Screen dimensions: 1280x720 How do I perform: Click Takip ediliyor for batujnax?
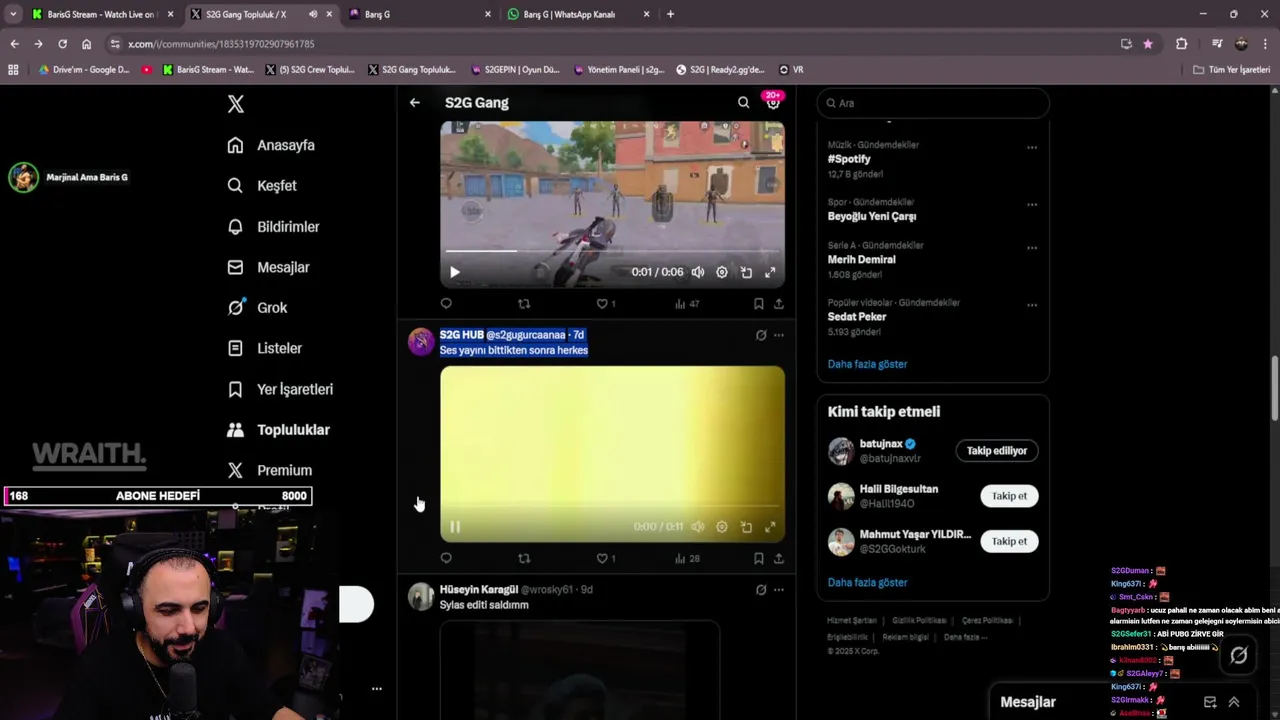996,451
